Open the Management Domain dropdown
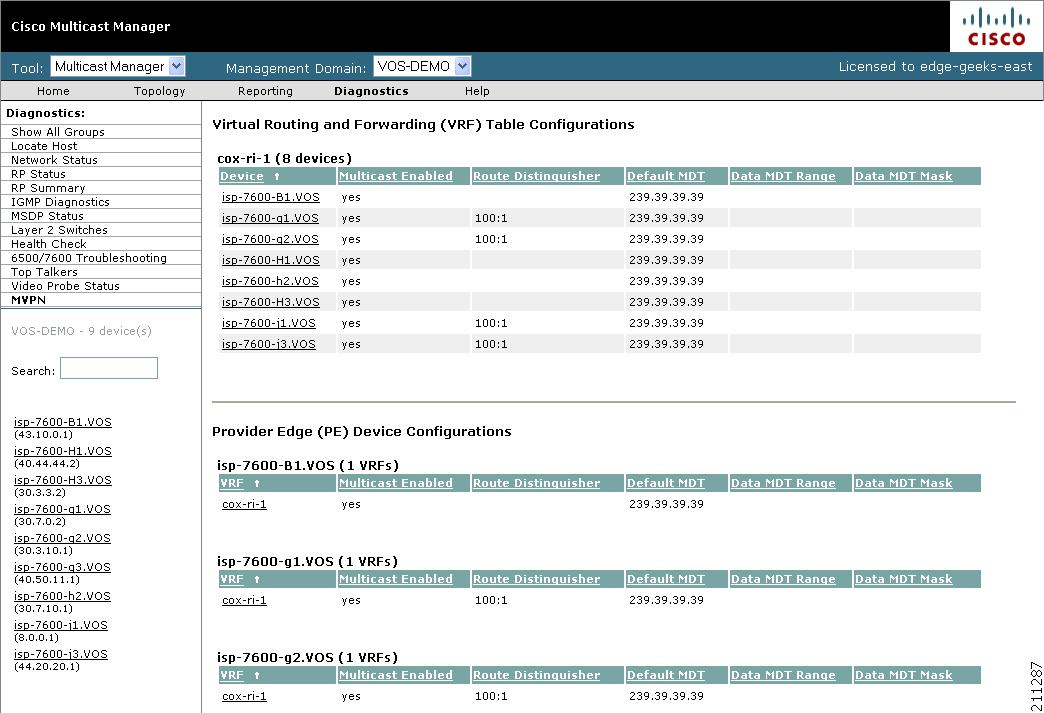Viewport: 1044px width, 713px height. 461,65
